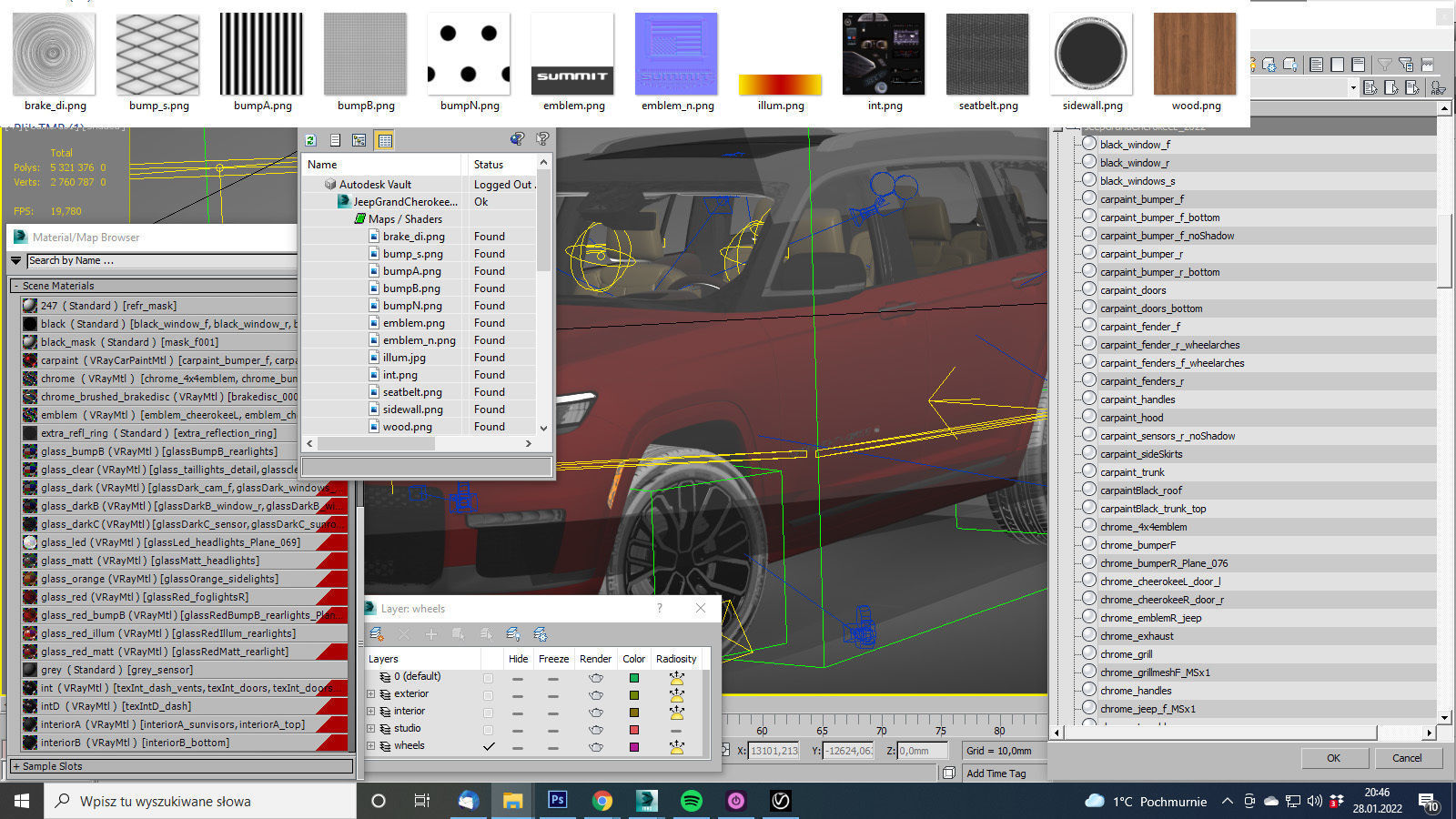Screen dimensions: 1456x819
Task: Click Cancel in the scene selection dialog
Action: click(x=1406, y=758)
